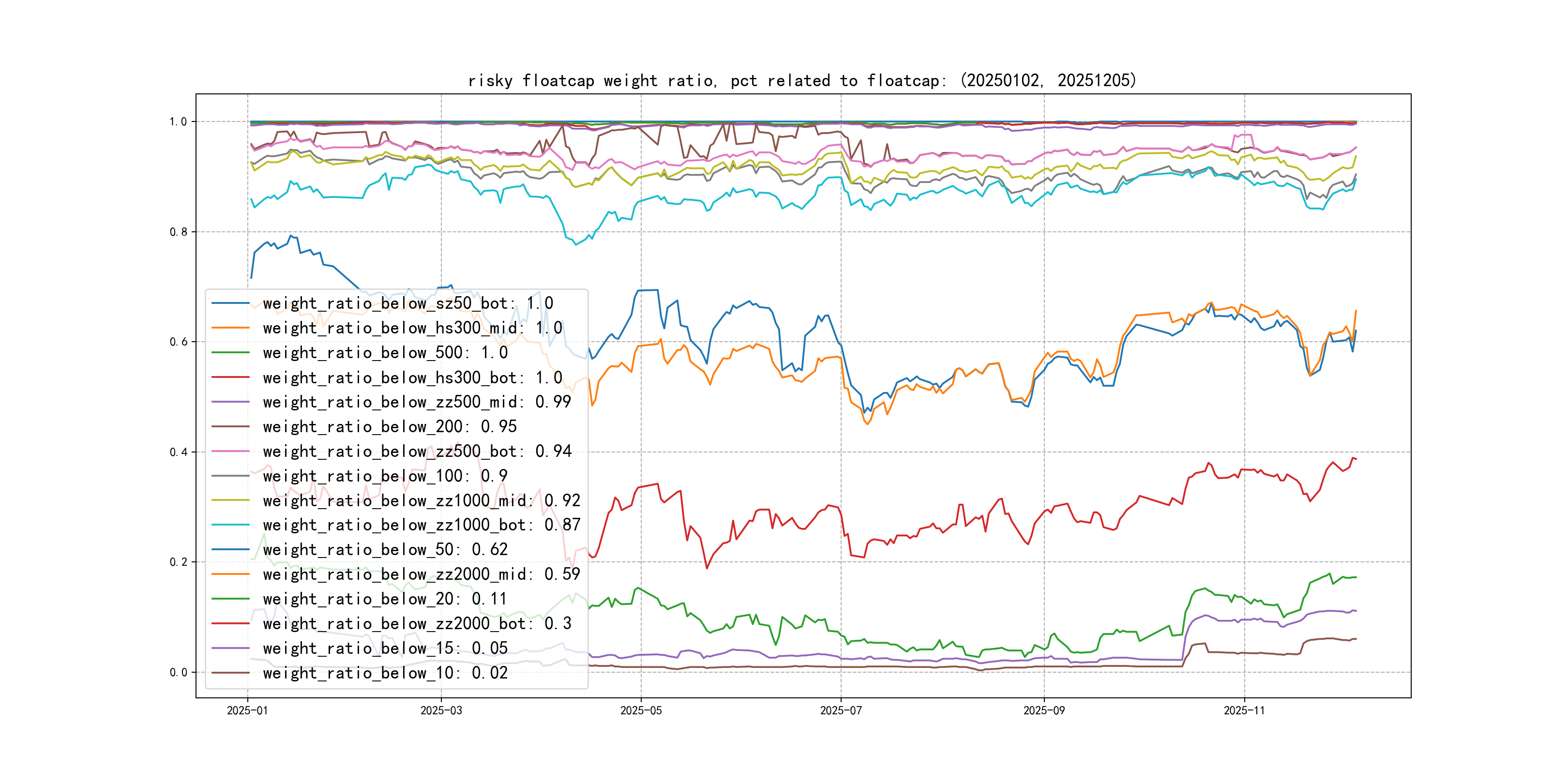Click legend label weight_ratio_below_15: 0.05
The height and width of the screenshot is (784, 1568).
click(385, 648)
